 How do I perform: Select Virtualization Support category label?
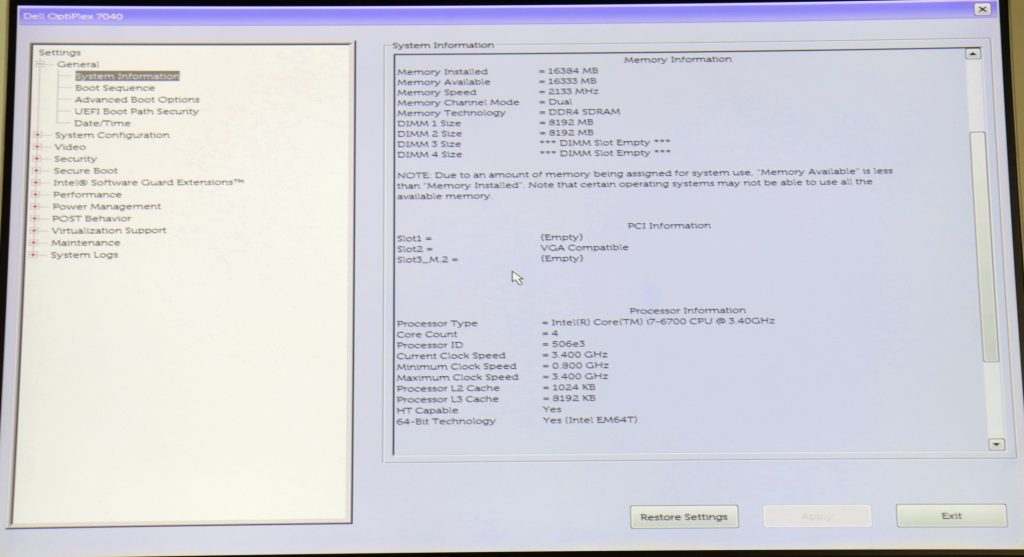click(108, 231)
